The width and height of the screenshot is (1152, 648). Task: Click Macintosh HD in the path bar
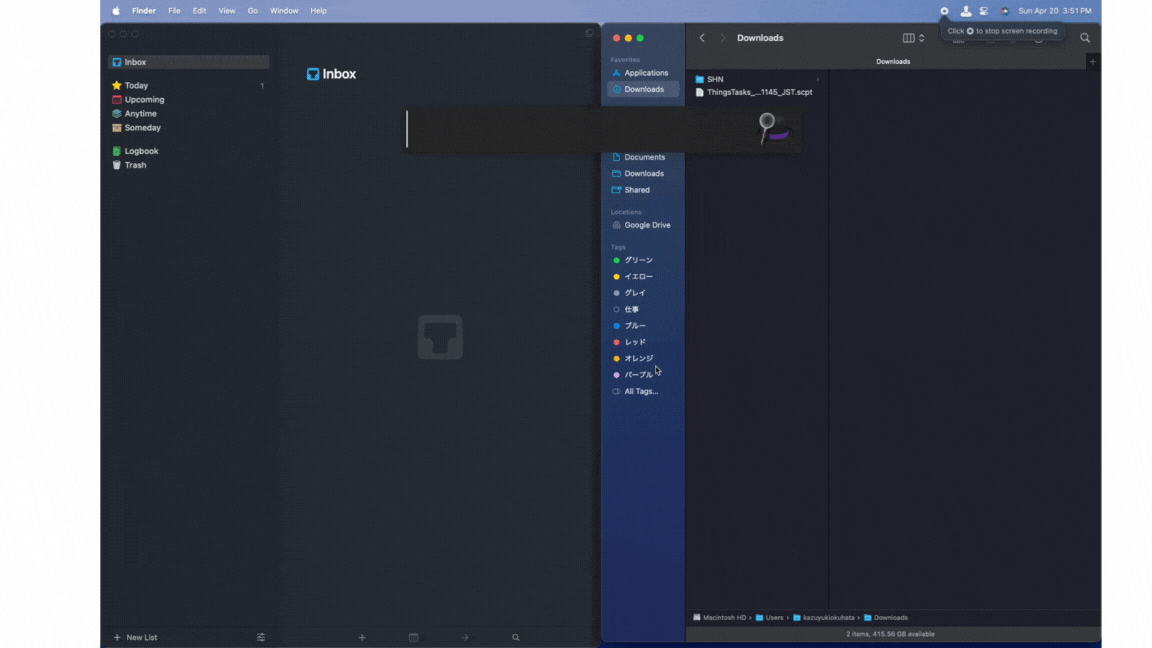(x=719, y=618)
